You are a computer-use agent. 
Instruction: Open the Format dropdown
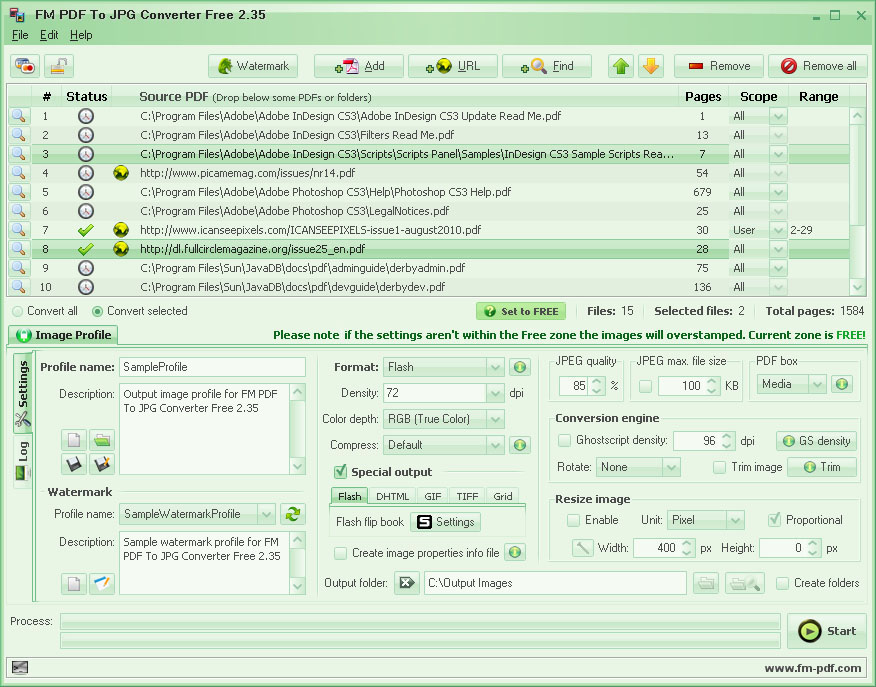coord(495,367)
